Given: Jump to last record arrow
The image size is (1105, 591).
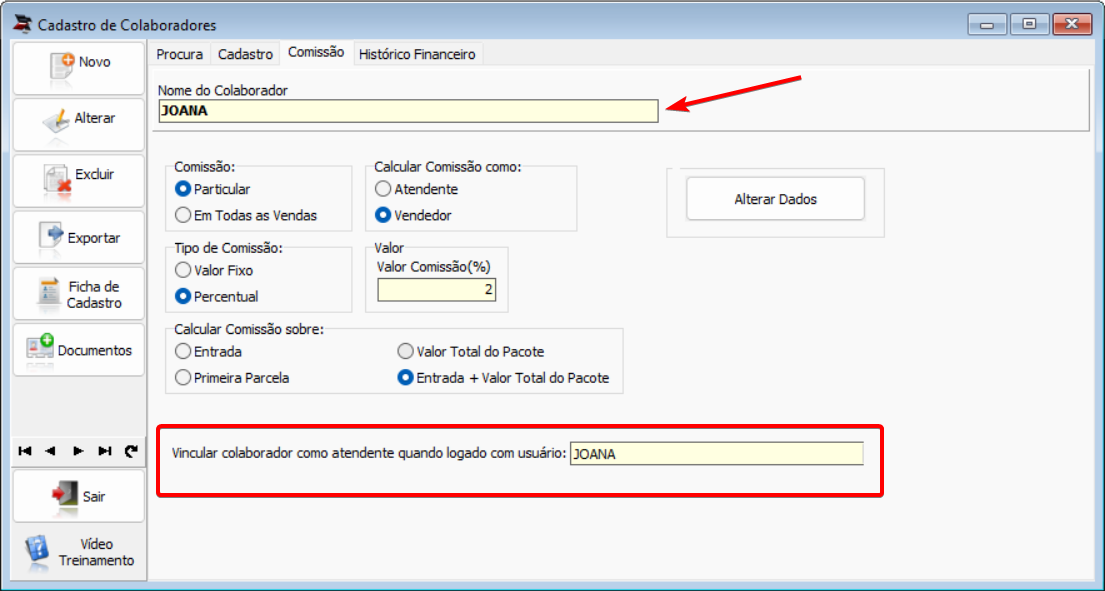Looking at the screenshot, I should 105,451.
